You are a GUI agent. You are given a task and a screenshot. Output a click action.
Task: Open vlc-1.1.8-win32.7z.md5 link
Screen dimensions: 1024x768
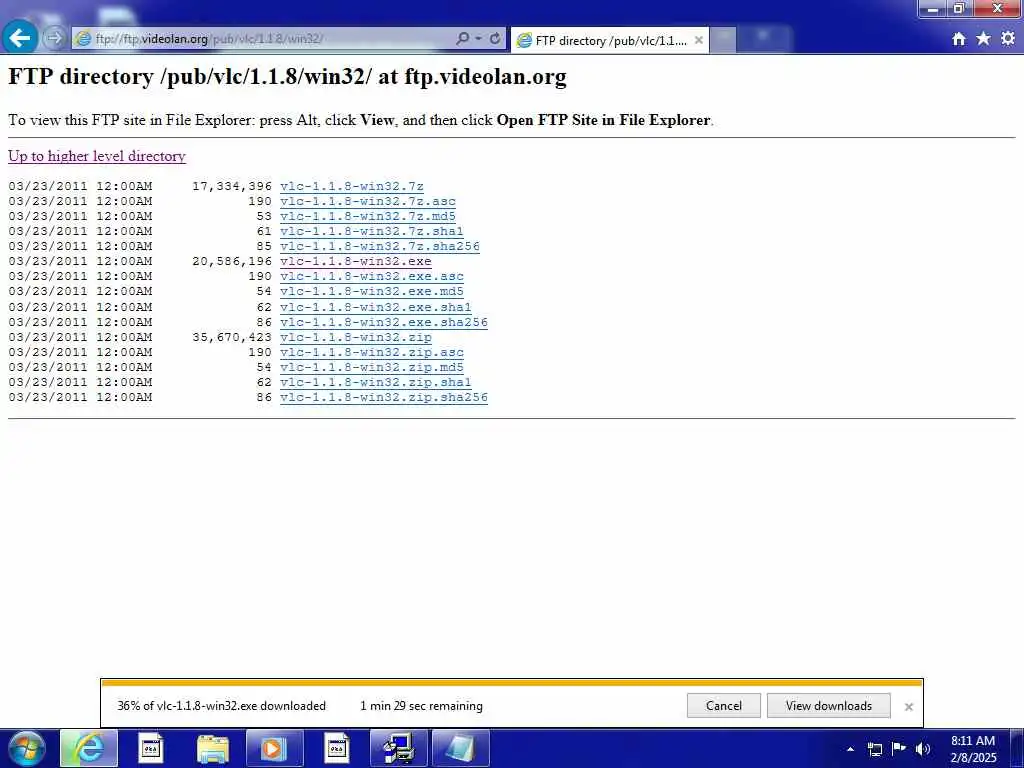(368, 216)
